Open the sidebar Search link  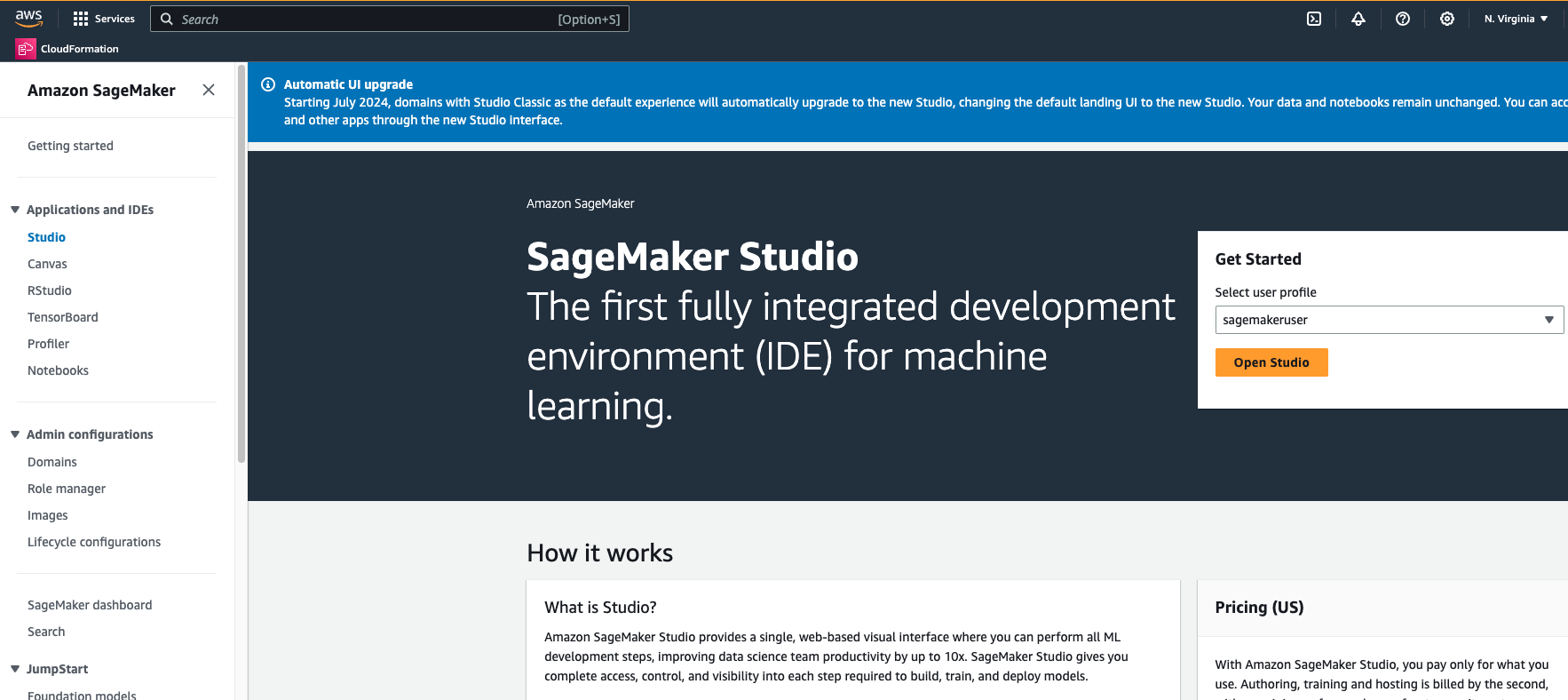coord(46,632)
